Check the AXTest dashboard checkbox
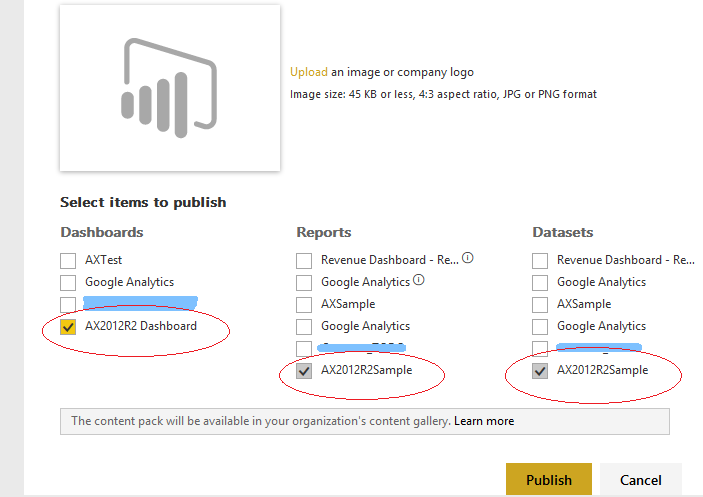The image size is (703, 497). (68, 260)
